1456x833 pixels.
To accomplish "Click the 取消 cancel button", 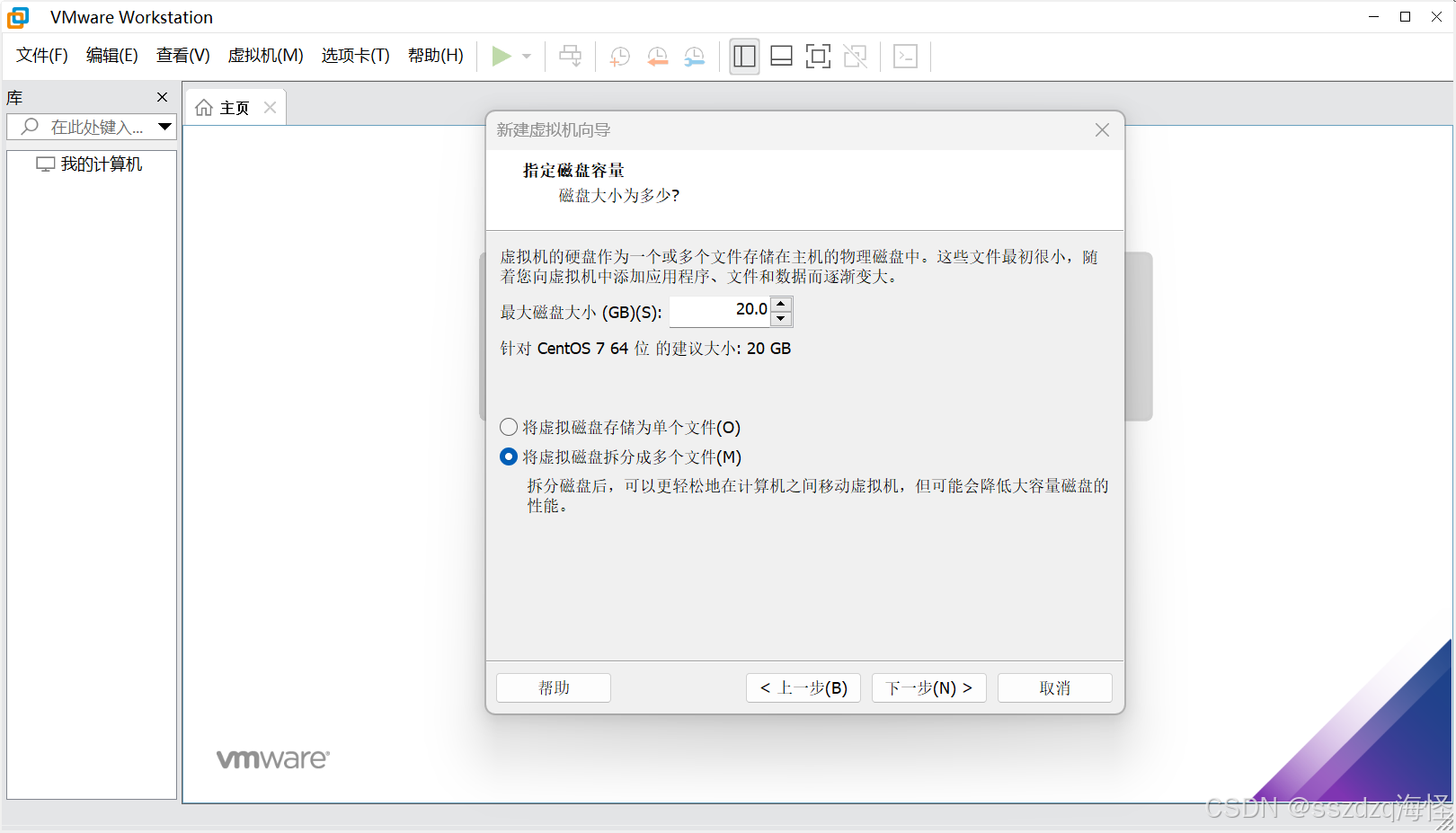I will click(1055, 687).
